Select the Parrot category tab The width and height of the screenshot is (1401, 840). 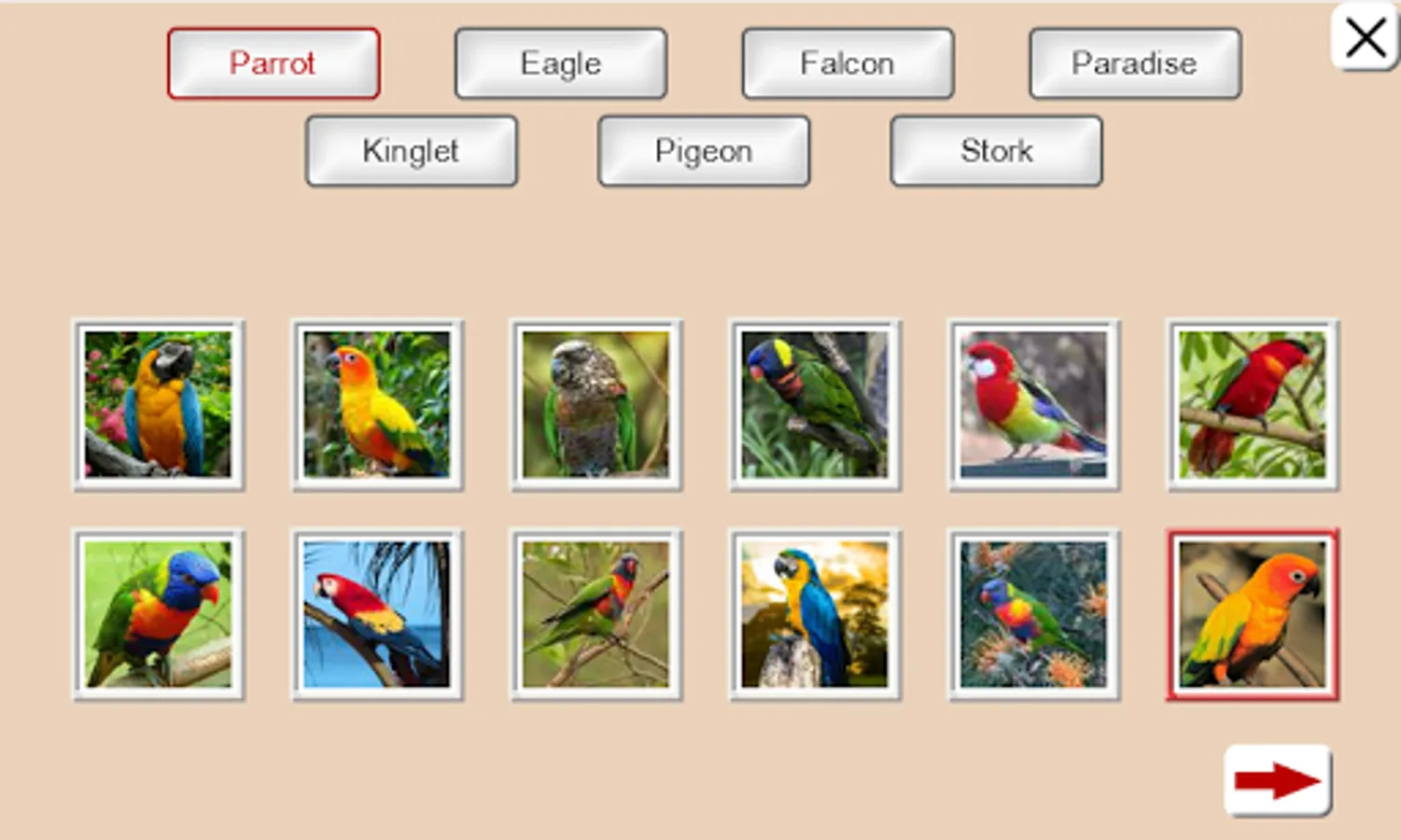[x=273, y=63]
